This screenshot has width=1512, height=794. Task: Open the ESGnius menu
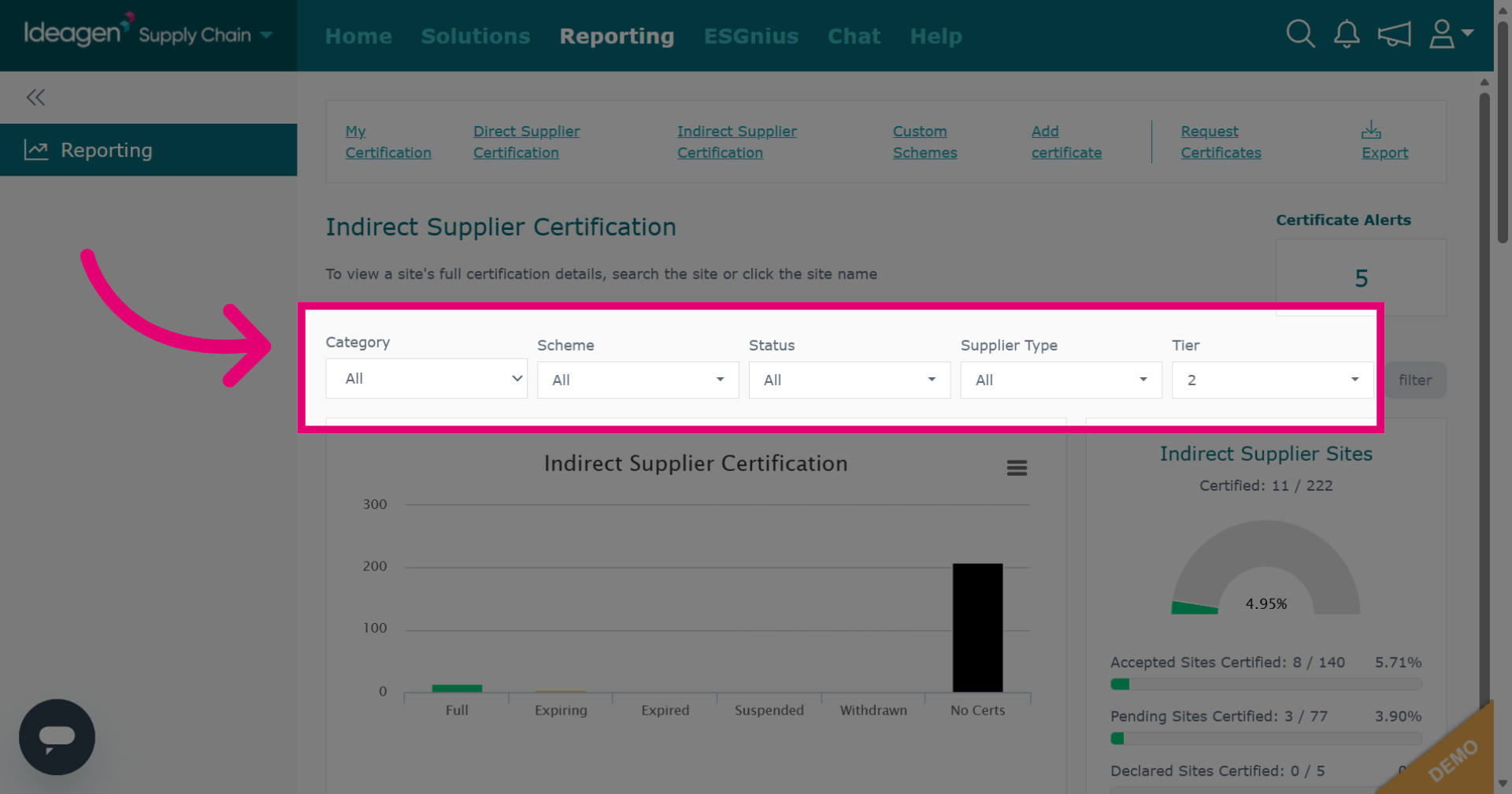tap(751, 36)
